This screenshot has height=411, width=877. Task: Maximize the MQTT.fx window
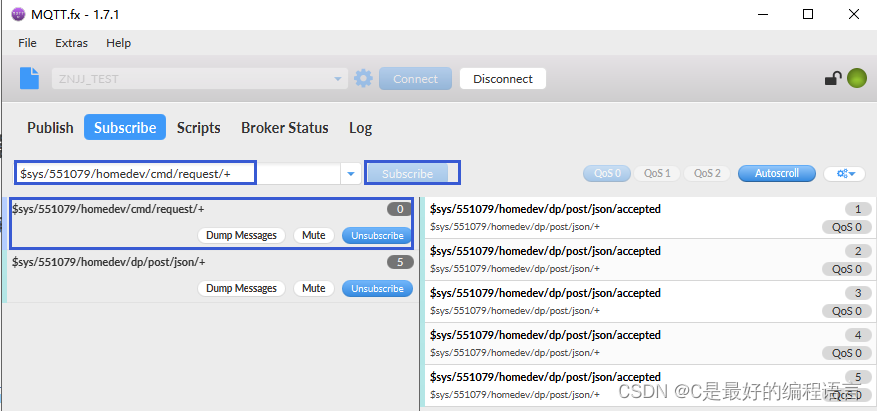coord(808,15)
